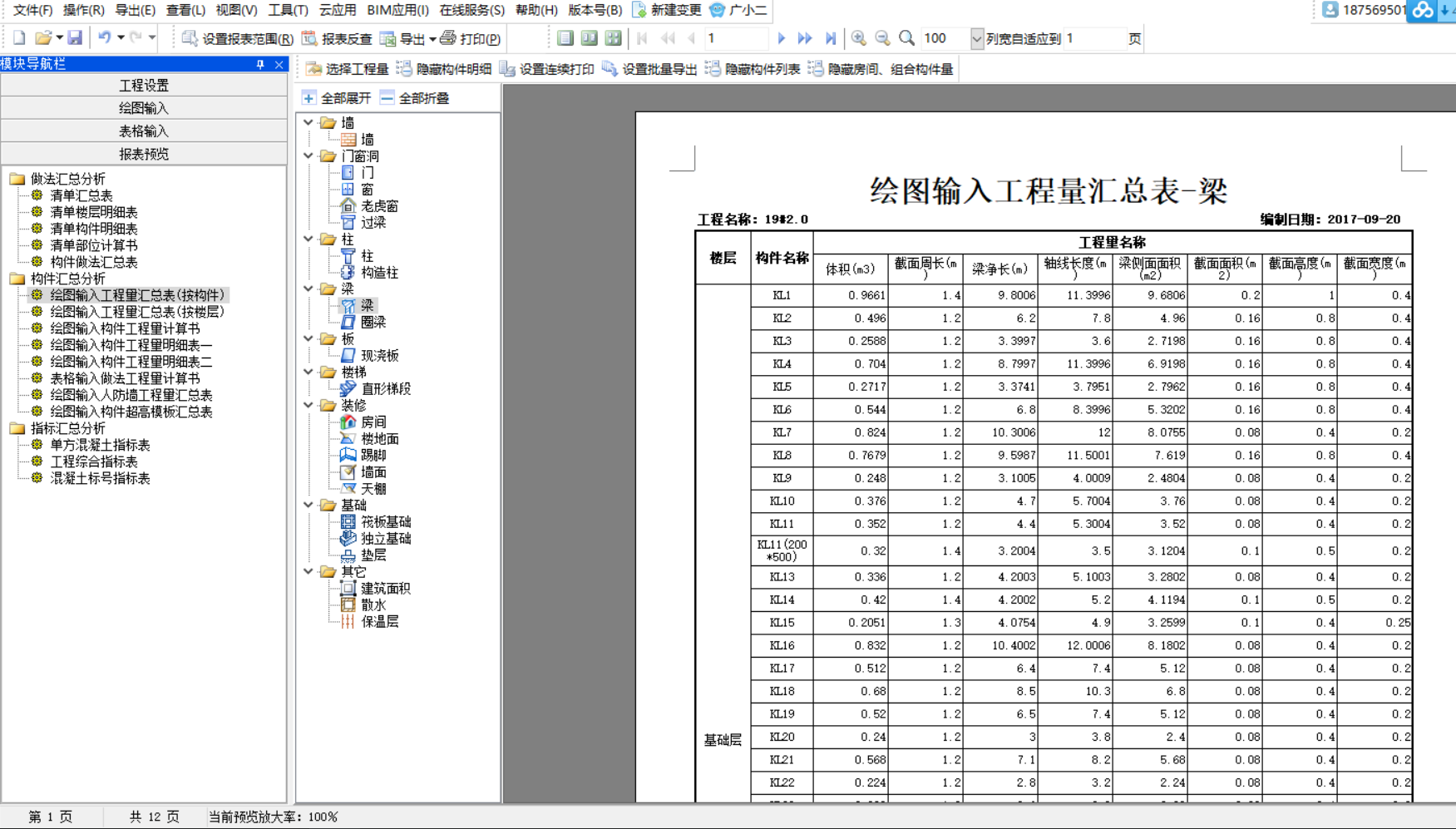
Task: Click the redo arrow icon
Action: (136, 38)
